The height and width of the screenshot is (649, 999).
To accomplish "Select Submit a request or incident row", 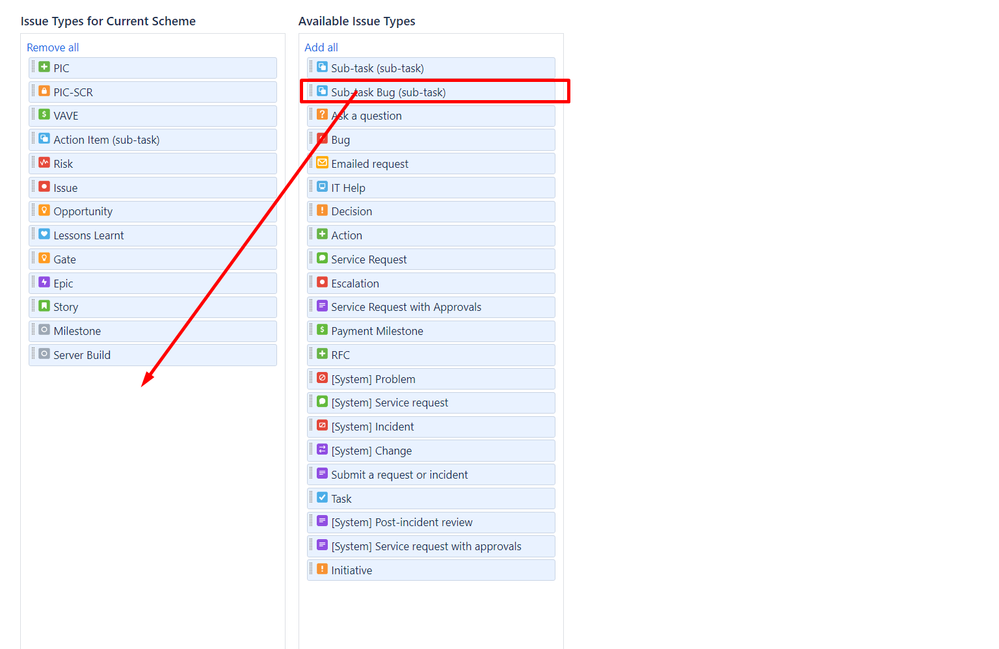I will 431,474.
